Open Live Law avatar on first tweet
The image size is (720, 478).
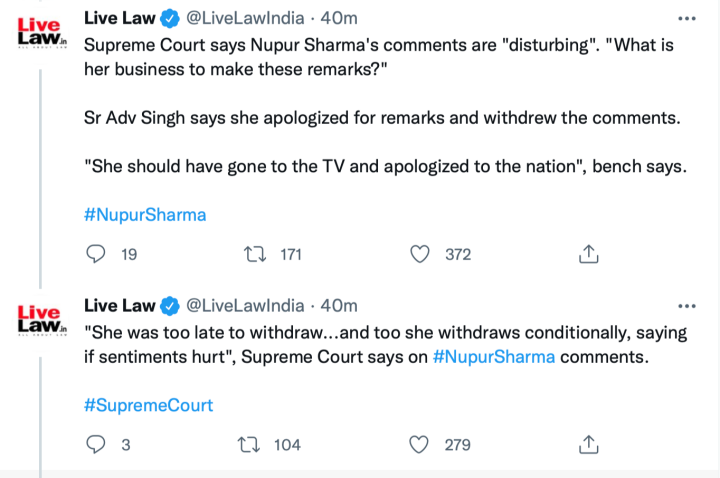pyautogui.click(x=41, y=32)
